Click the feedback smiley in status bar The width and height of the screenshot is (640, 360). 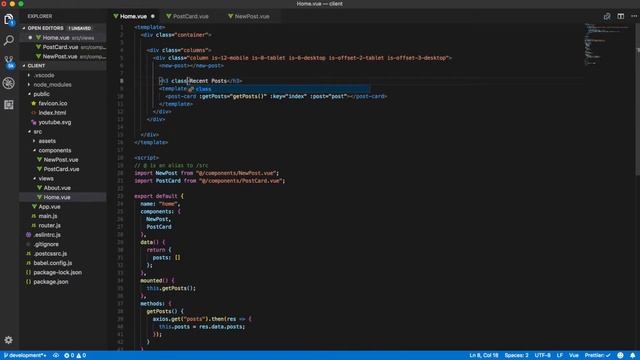coord(620,356)
